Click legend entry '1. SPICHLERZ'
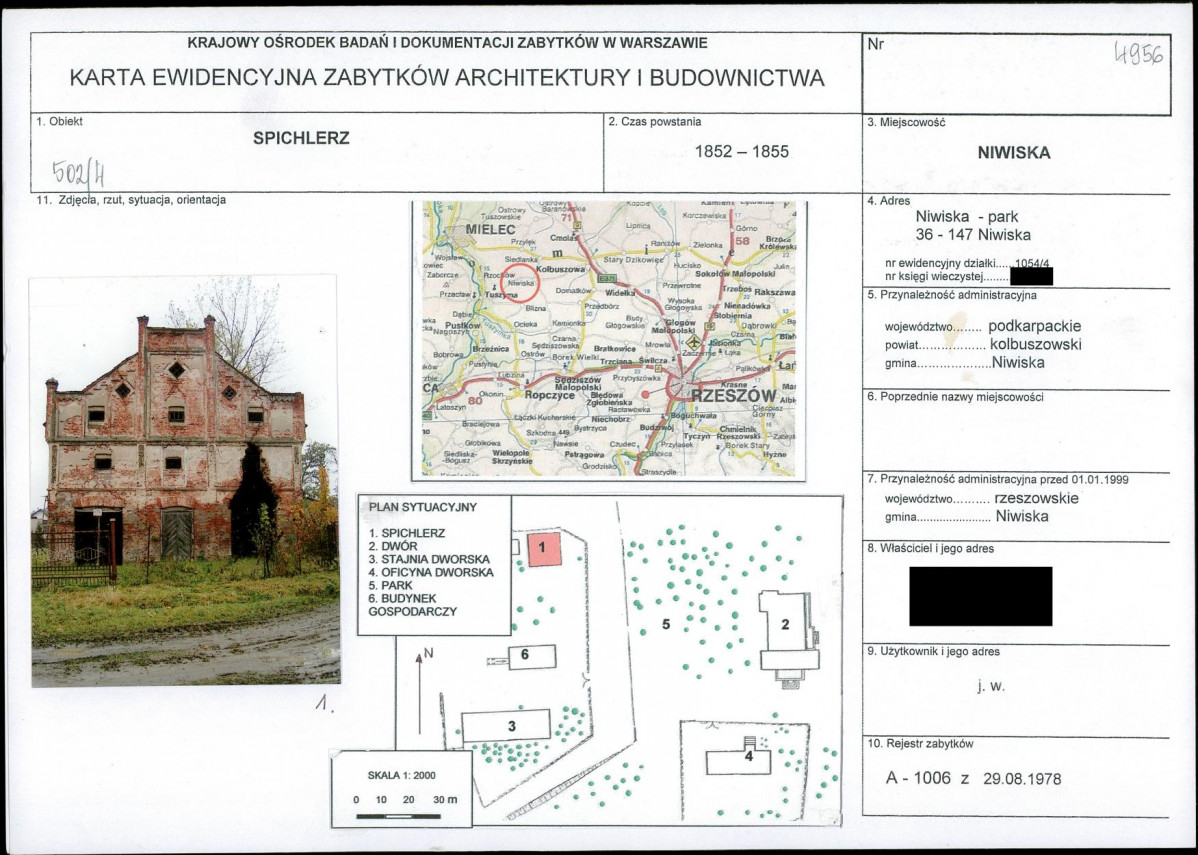 coord(406,533)
